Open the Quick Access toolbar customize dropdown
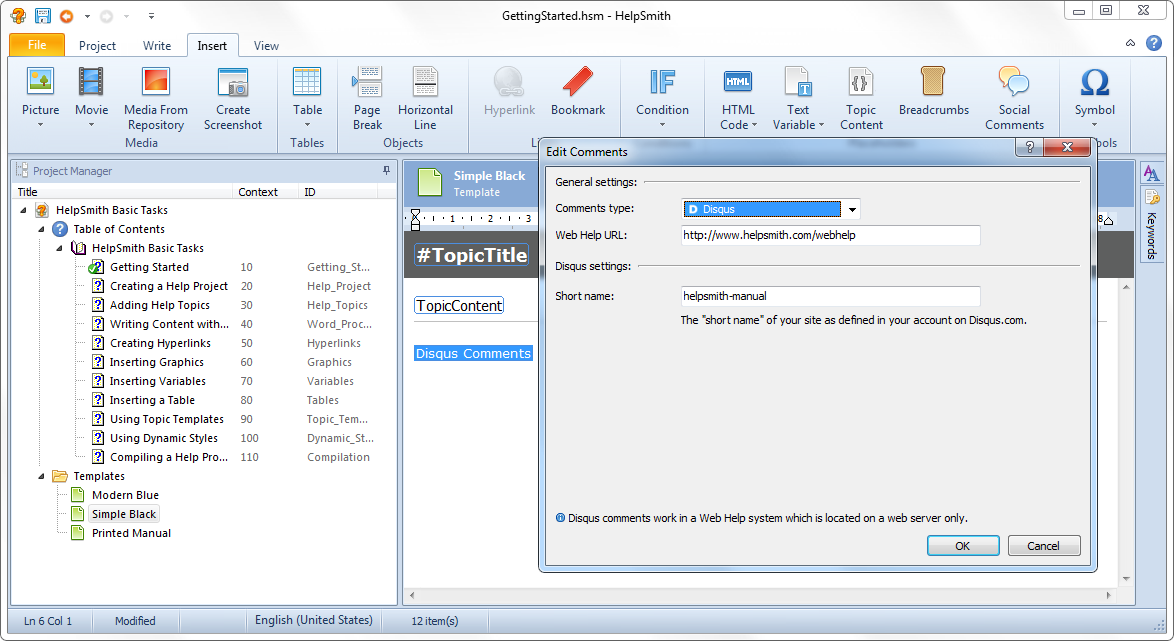The height and width of the screenshot is (641, 1174). (151, 16)
